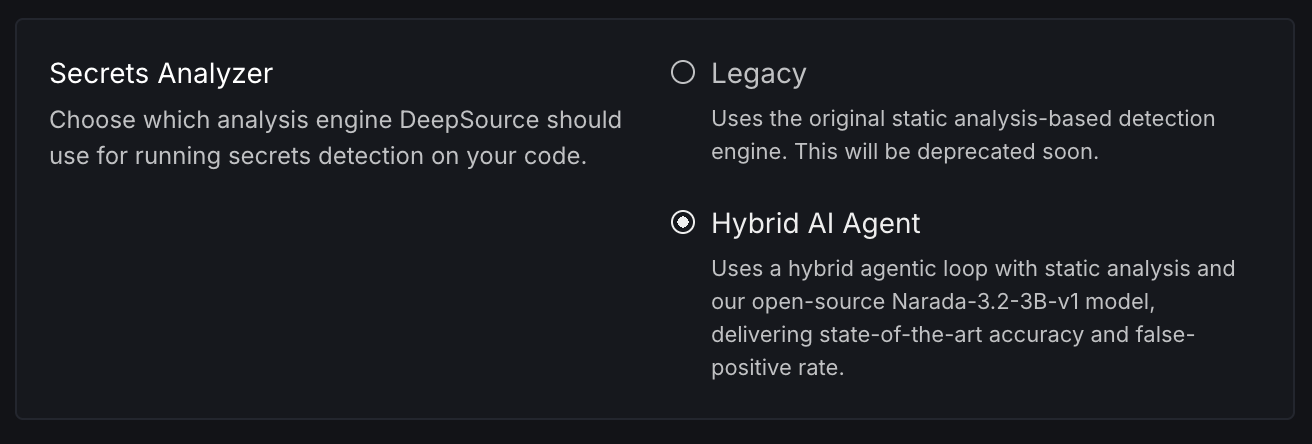
Task: Click the Hybrid AI Agent label text
Action: 816,223
